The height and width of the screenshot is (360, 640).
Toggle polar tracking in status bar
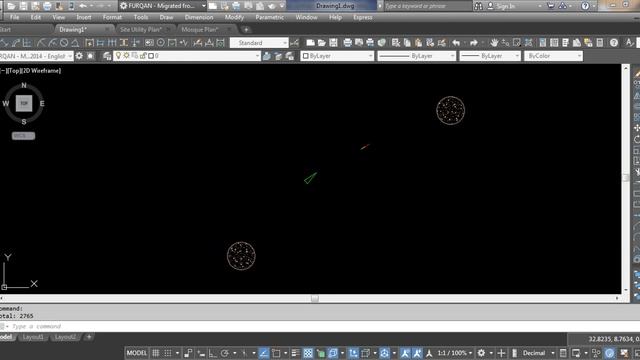pyautogui.click(x=224, y=353)
